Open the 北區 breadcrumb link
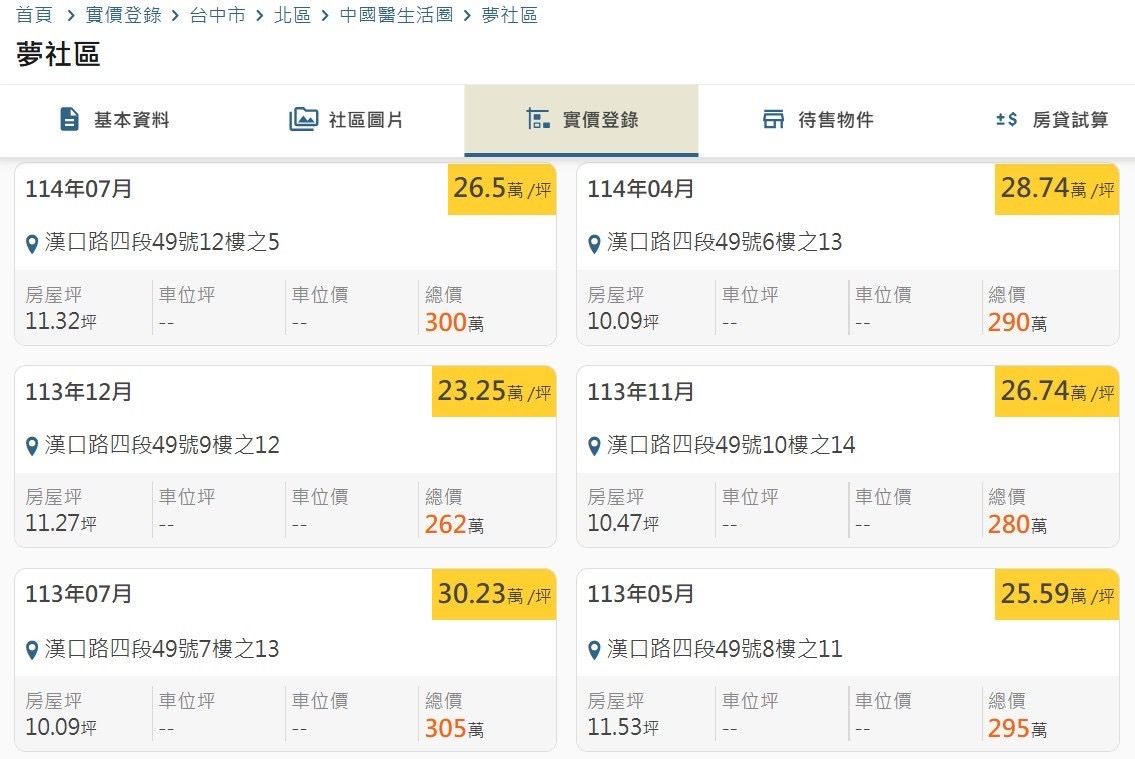This screenshot has height=759, width=1135. tap(292, 15)
